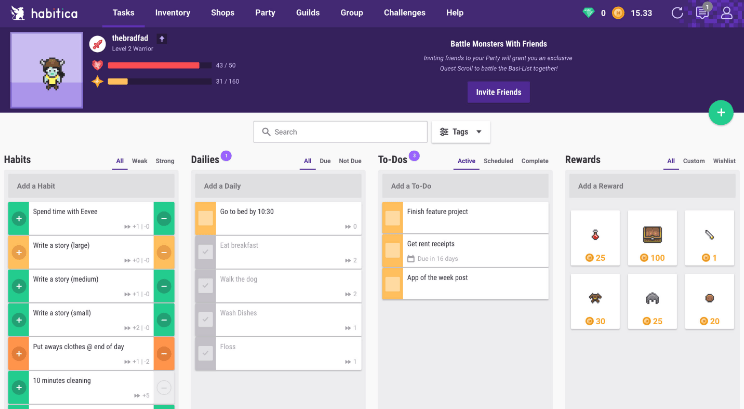The height and width of the screenshot is (409, 744).
Task: Click the task Search field
Action: point(340,132)
